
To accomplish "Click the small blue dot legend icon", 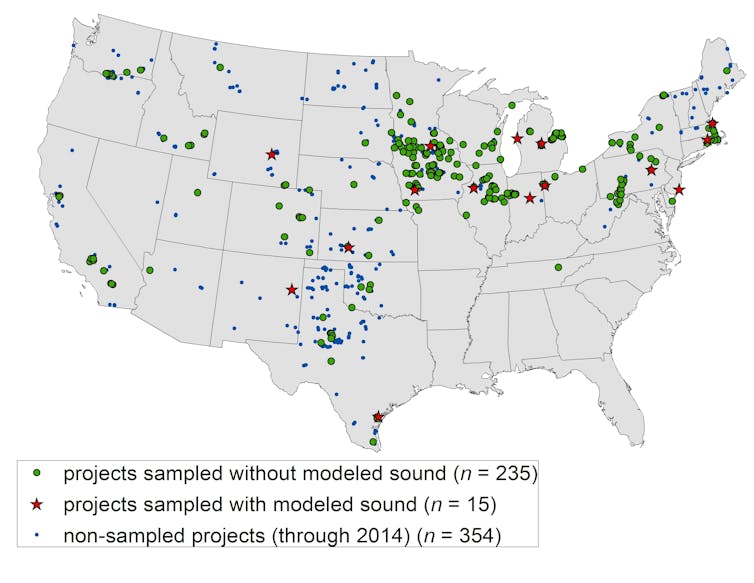I will 36,536.
